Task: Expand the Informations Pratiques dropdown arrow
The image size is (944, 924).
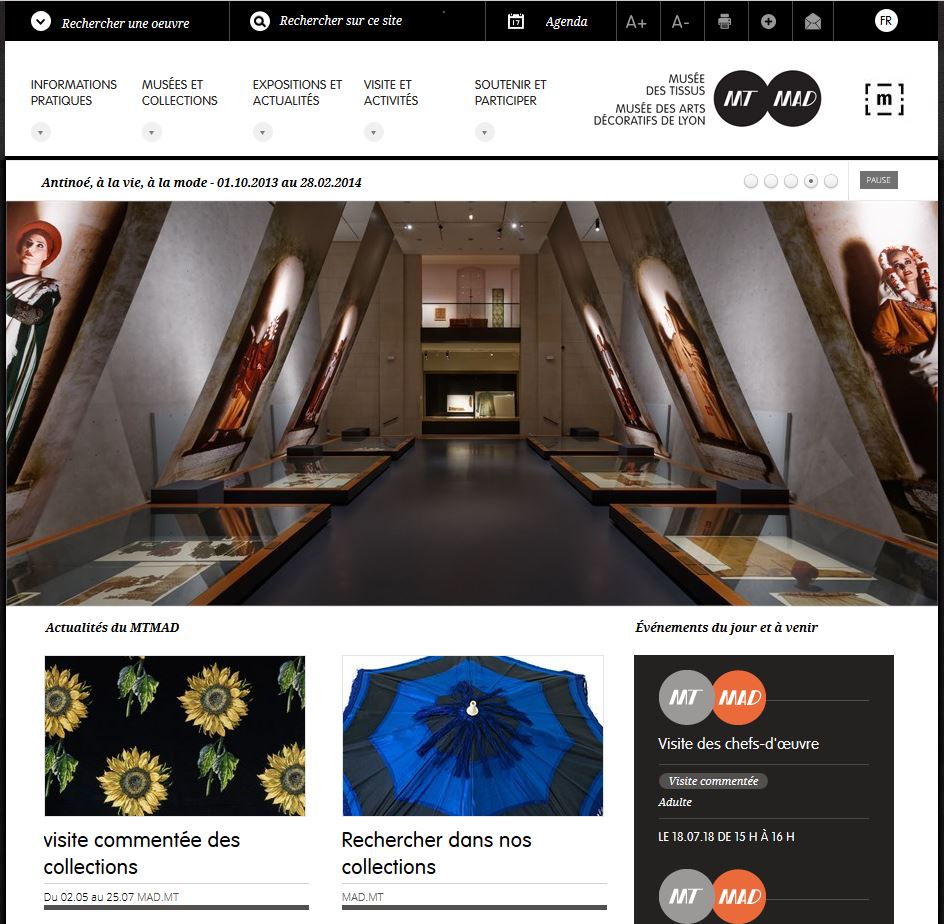Action: pyautogui.click(x=41, y=132)
